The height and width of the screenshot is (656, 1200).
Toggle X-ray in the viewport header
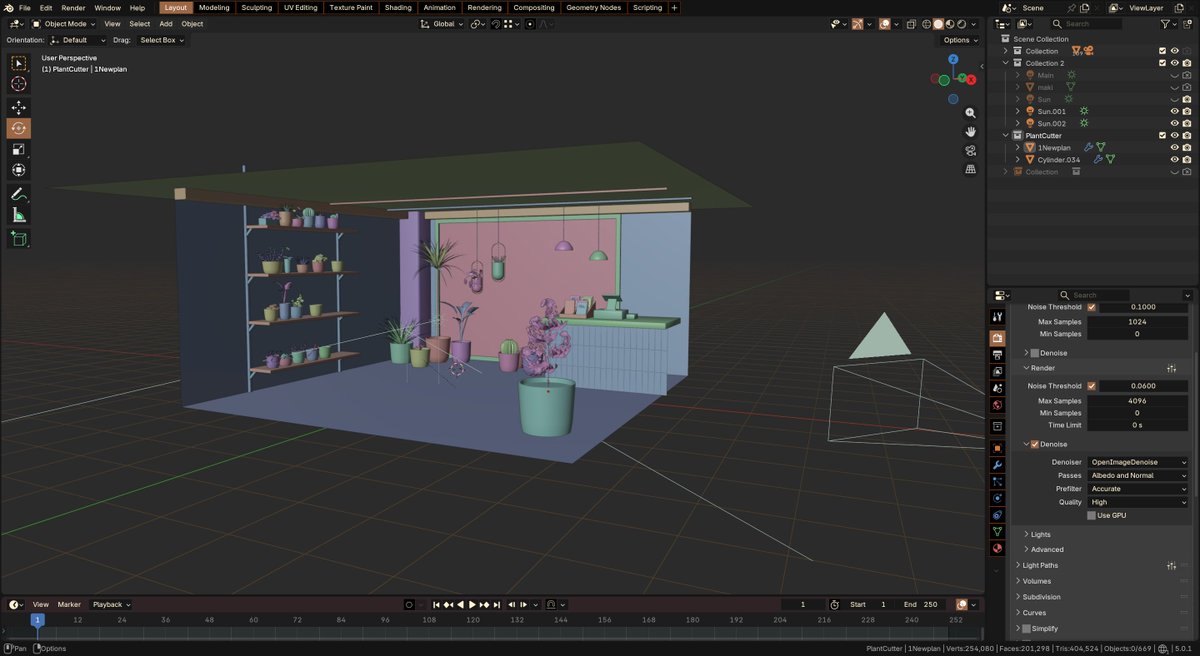[x=911, y=24]
